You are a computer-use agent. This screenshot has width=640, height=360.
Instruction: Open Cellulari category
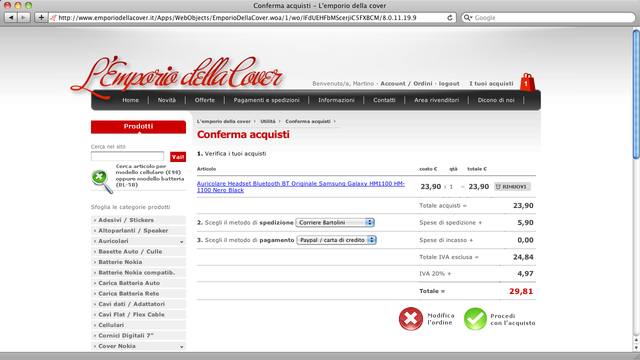tap(138, 325)
